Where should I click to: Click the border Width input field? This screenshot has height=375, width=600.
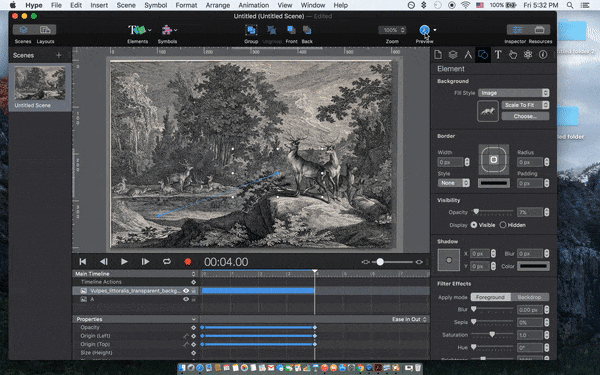450,162
